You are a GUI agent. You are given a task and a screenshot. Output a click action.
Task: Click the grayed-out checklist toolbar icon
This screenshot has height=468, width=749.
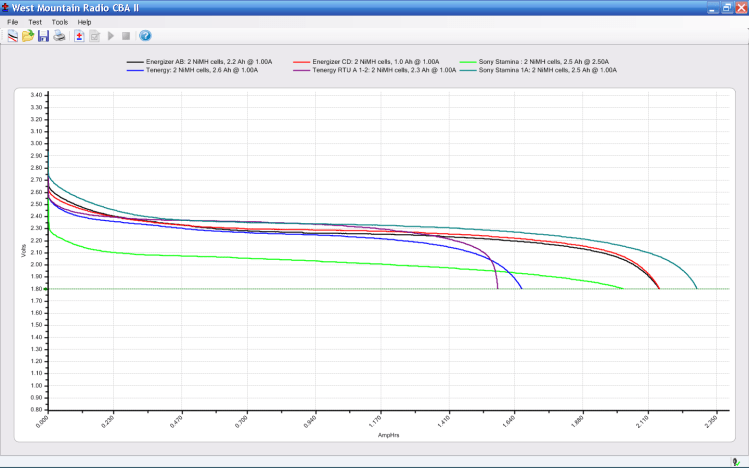click(x=95, y=36)
